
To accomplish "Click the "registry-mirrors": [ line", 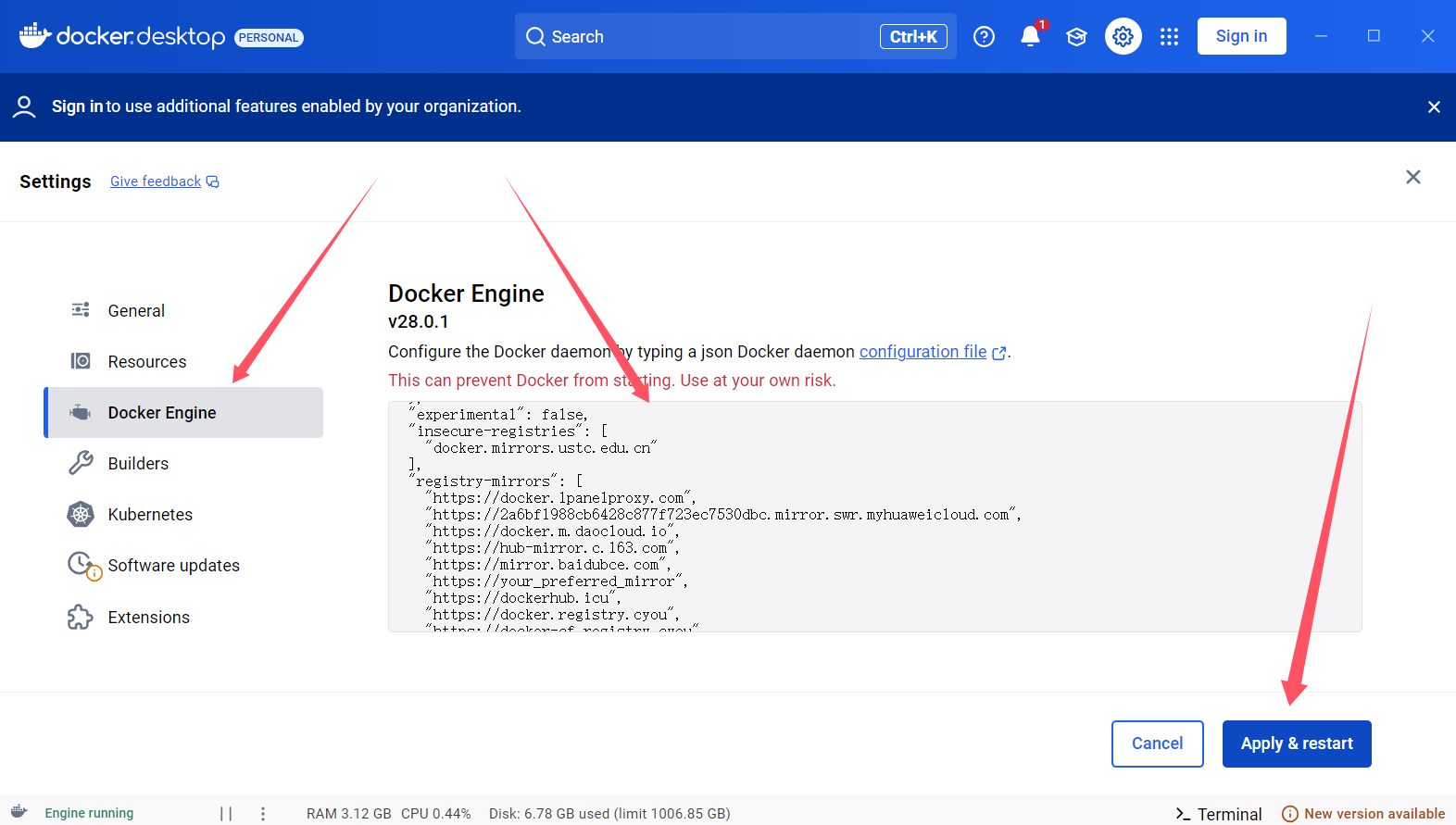I will 496,481.
